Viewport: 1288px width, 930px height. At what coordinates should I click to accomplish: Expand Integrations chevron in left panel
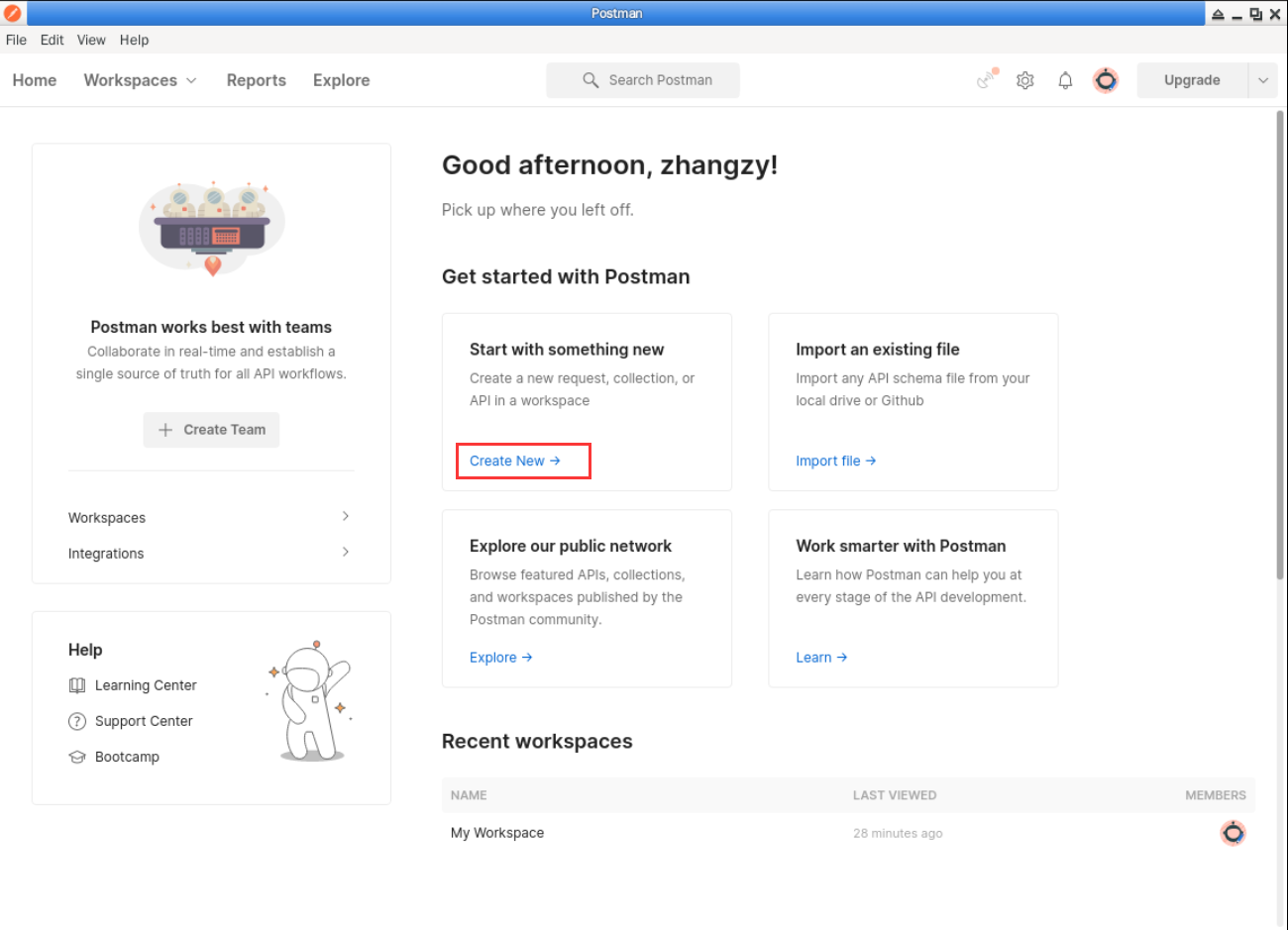point(345,552)
